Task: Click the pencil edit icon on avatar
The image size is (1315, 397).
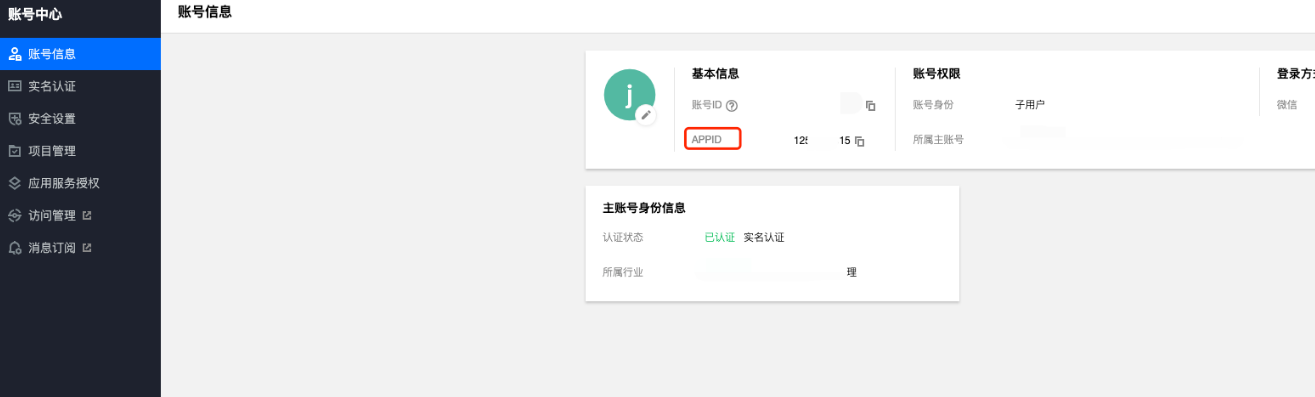Action: tap(646, 115)
